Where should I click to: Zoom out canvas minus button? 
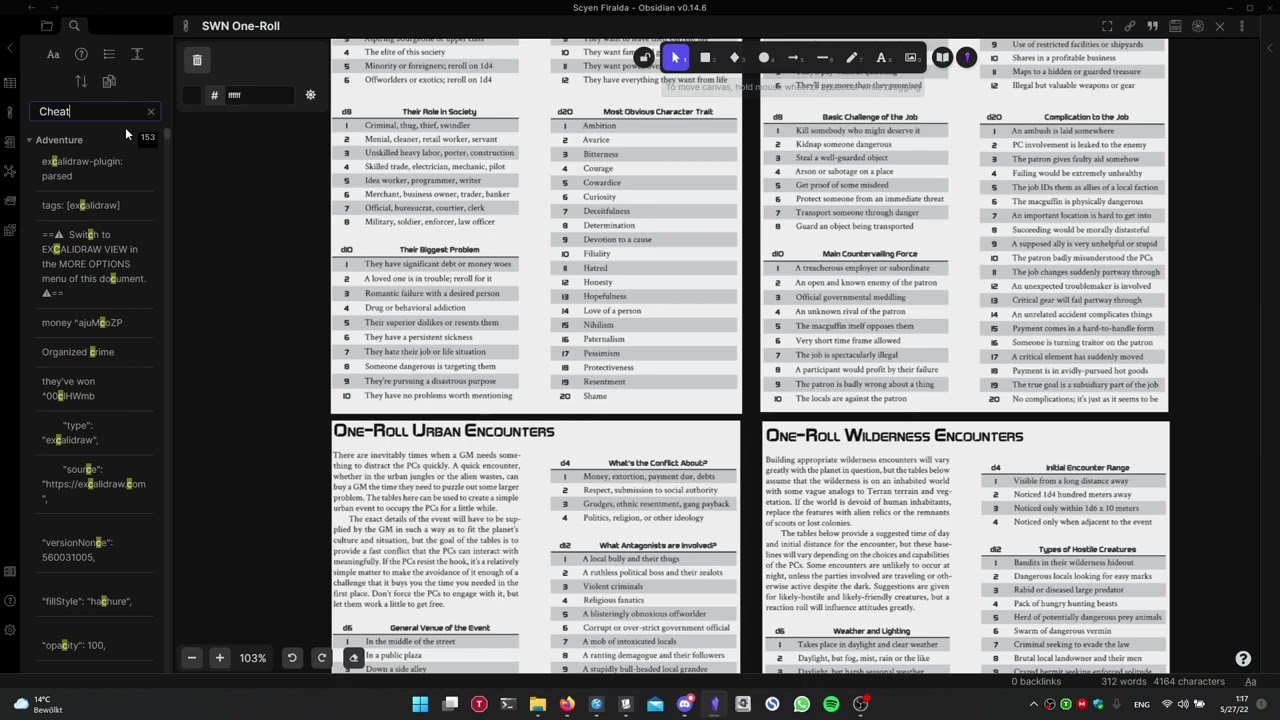click(x=192, y=658)
